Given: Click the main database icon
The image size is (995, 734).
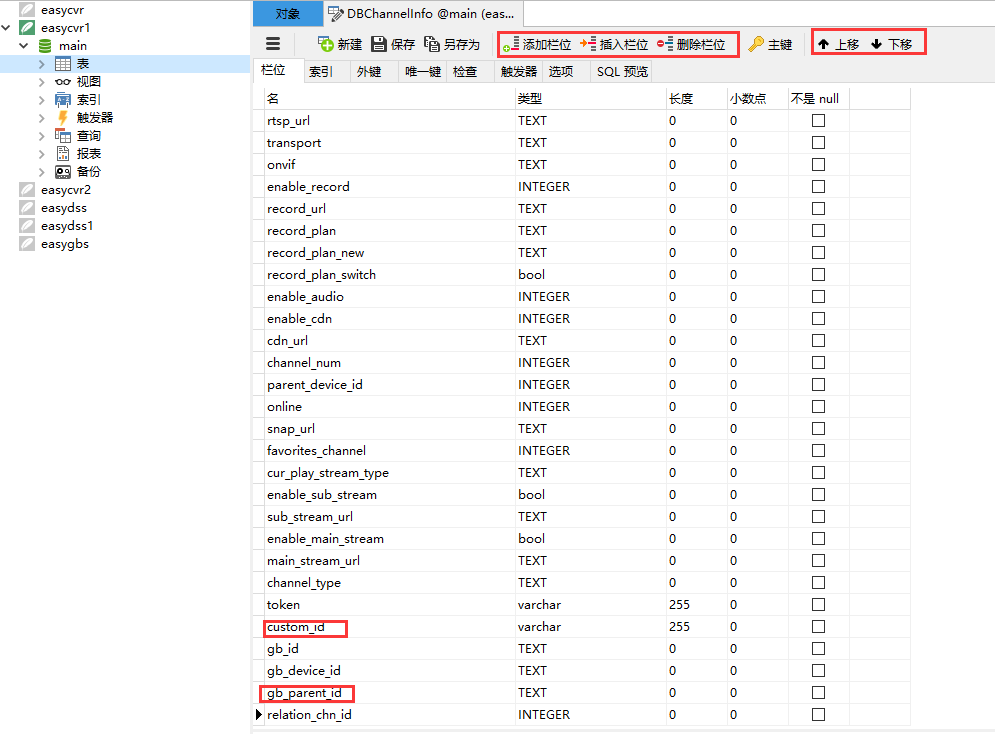Looking at the screenshot, I should tap(45, 46).
